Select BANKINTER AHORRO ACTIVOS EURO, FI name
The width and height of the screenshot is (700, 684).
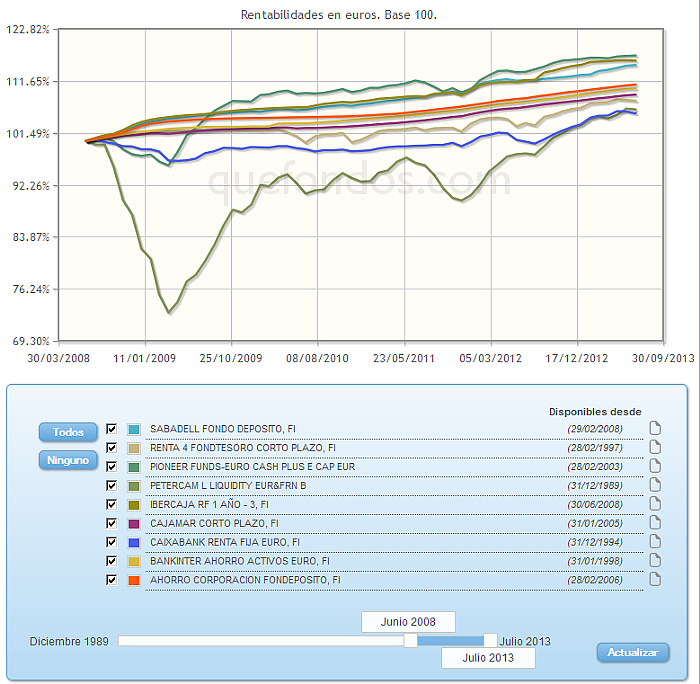pyautogui.click(x=240, y=561)
